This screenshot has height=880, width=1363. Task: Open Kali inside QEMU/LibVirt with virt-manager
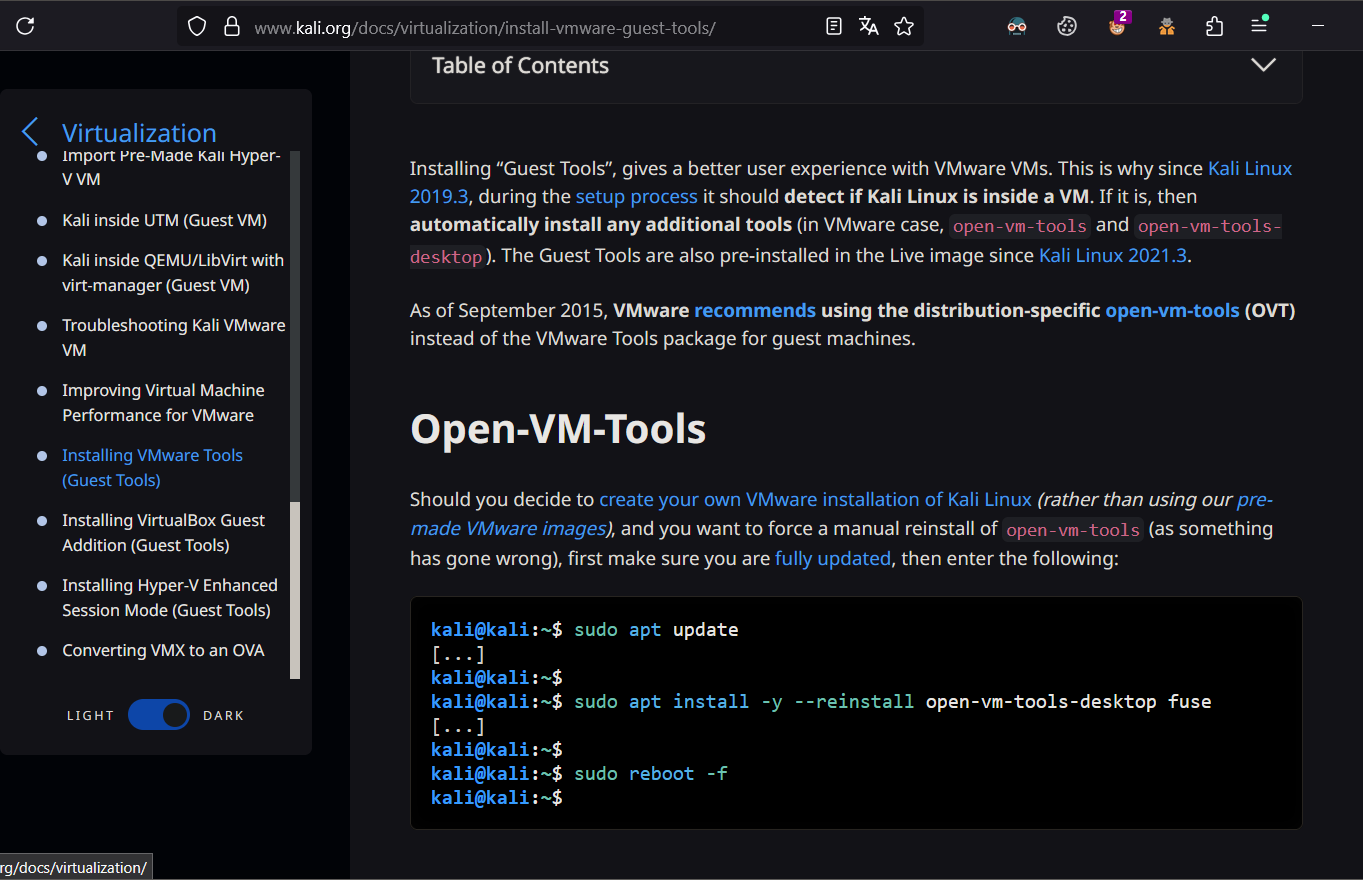(173, 272)
